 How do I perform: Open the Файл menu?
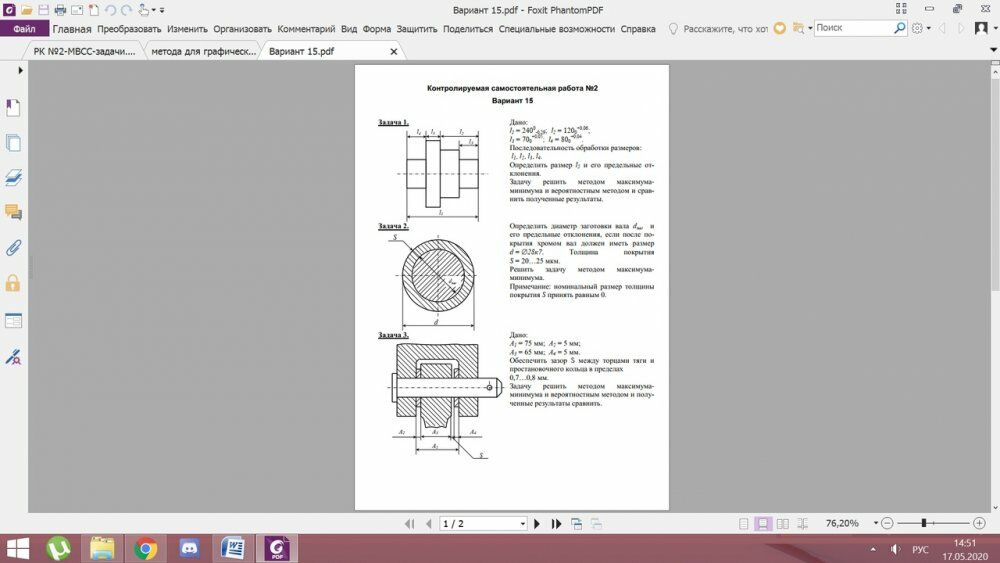click(x=24, y=29)
